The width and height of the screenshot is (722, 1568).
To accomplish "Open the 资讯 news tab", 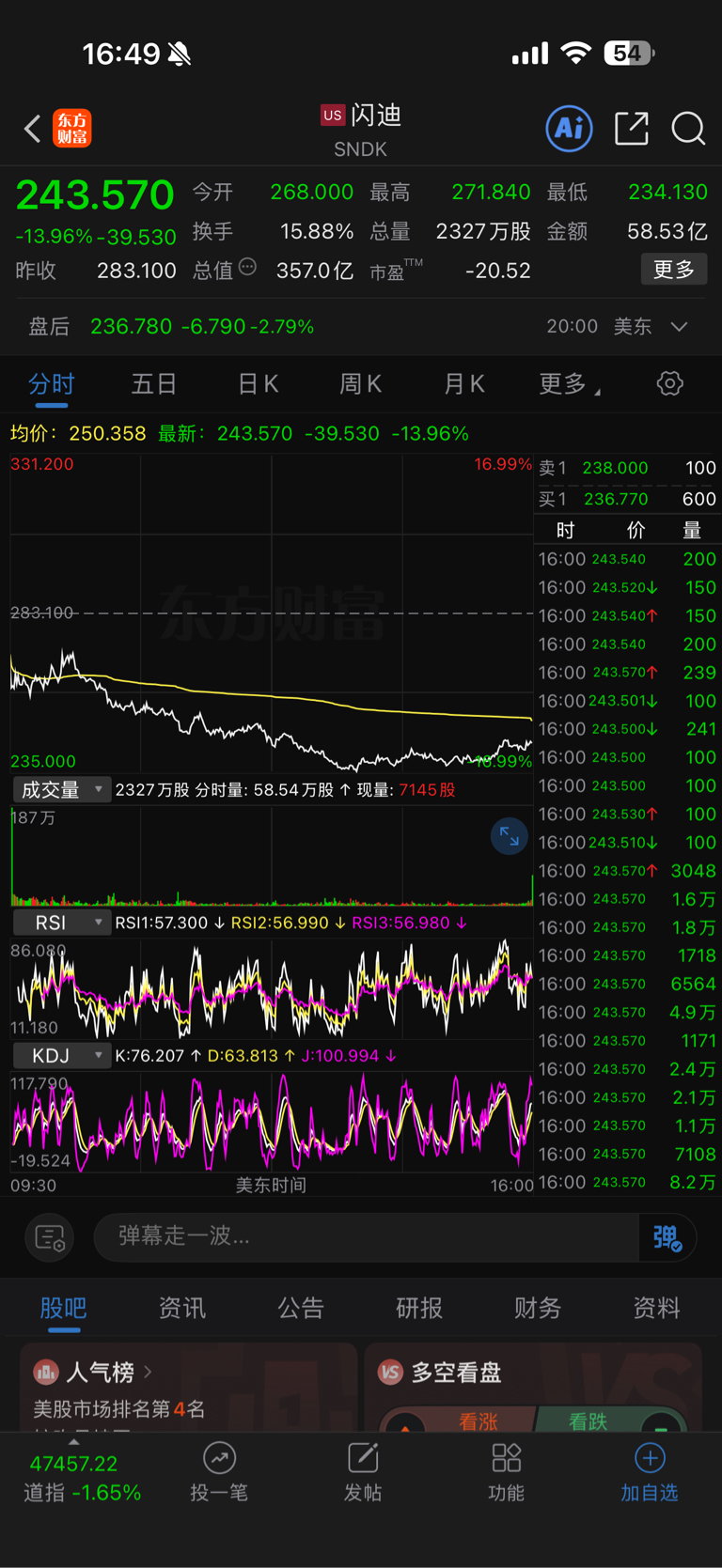I will (182, 1308).
